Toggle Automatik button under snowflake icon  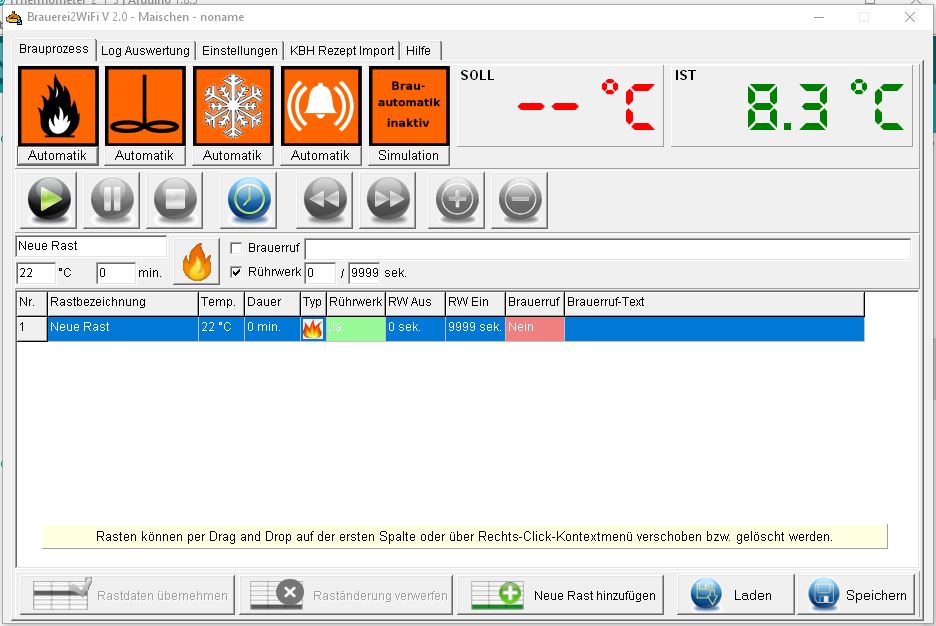point(233,156)
